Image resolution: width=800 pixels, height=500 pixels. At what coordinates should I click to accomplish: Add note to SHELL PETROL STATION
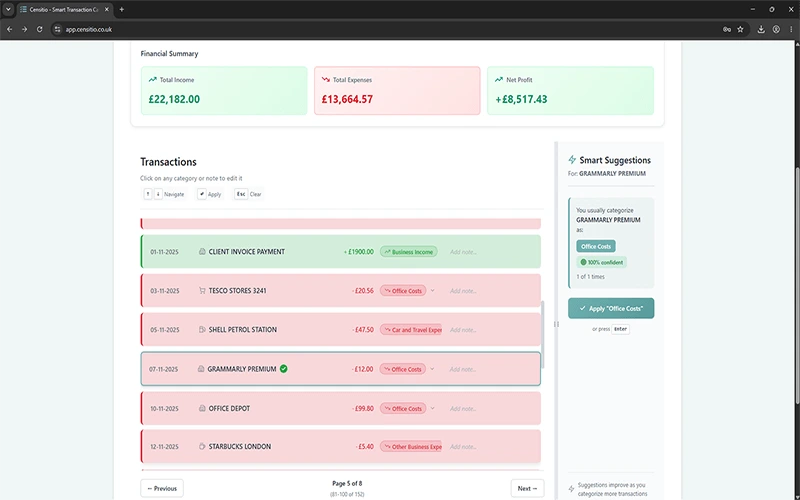463,330
